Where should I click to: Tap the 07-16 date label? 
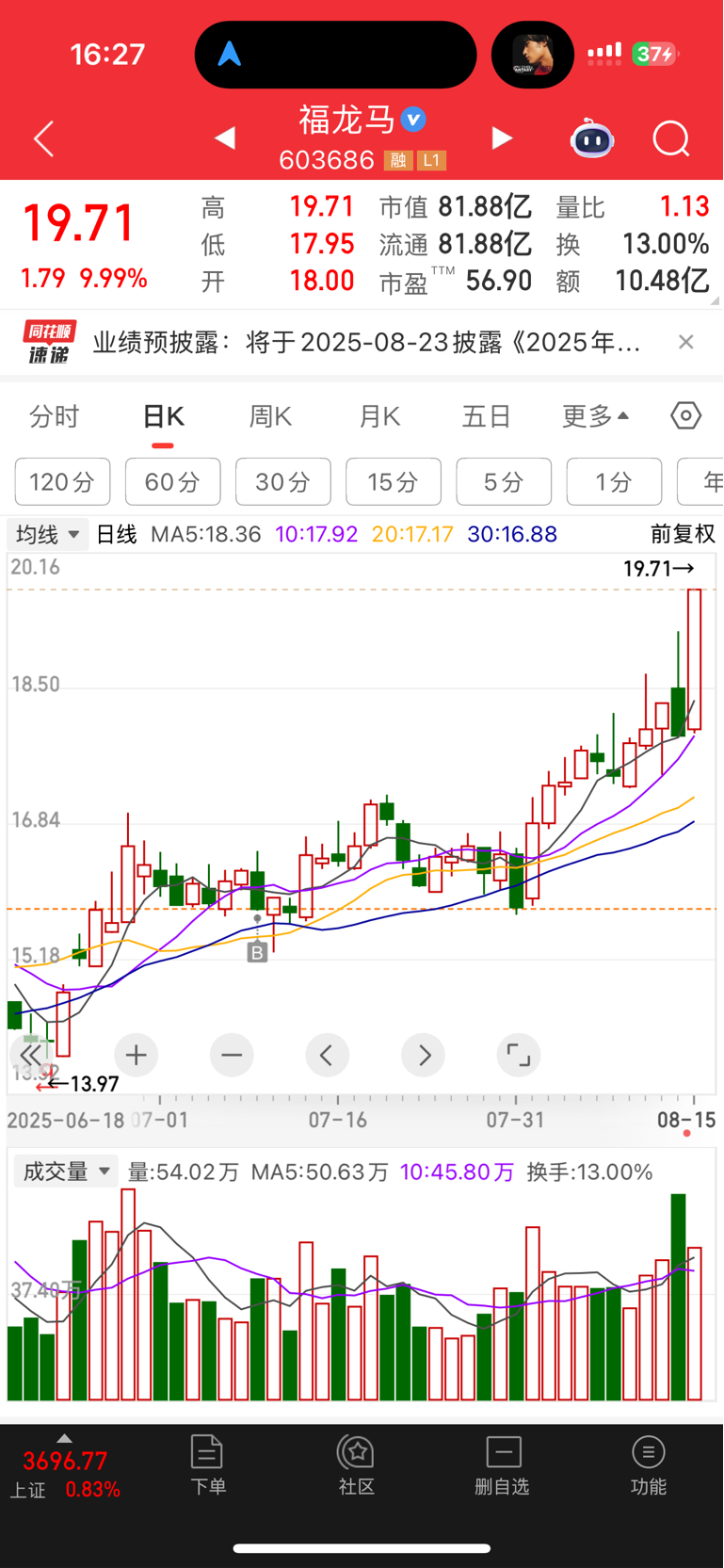338,1120
